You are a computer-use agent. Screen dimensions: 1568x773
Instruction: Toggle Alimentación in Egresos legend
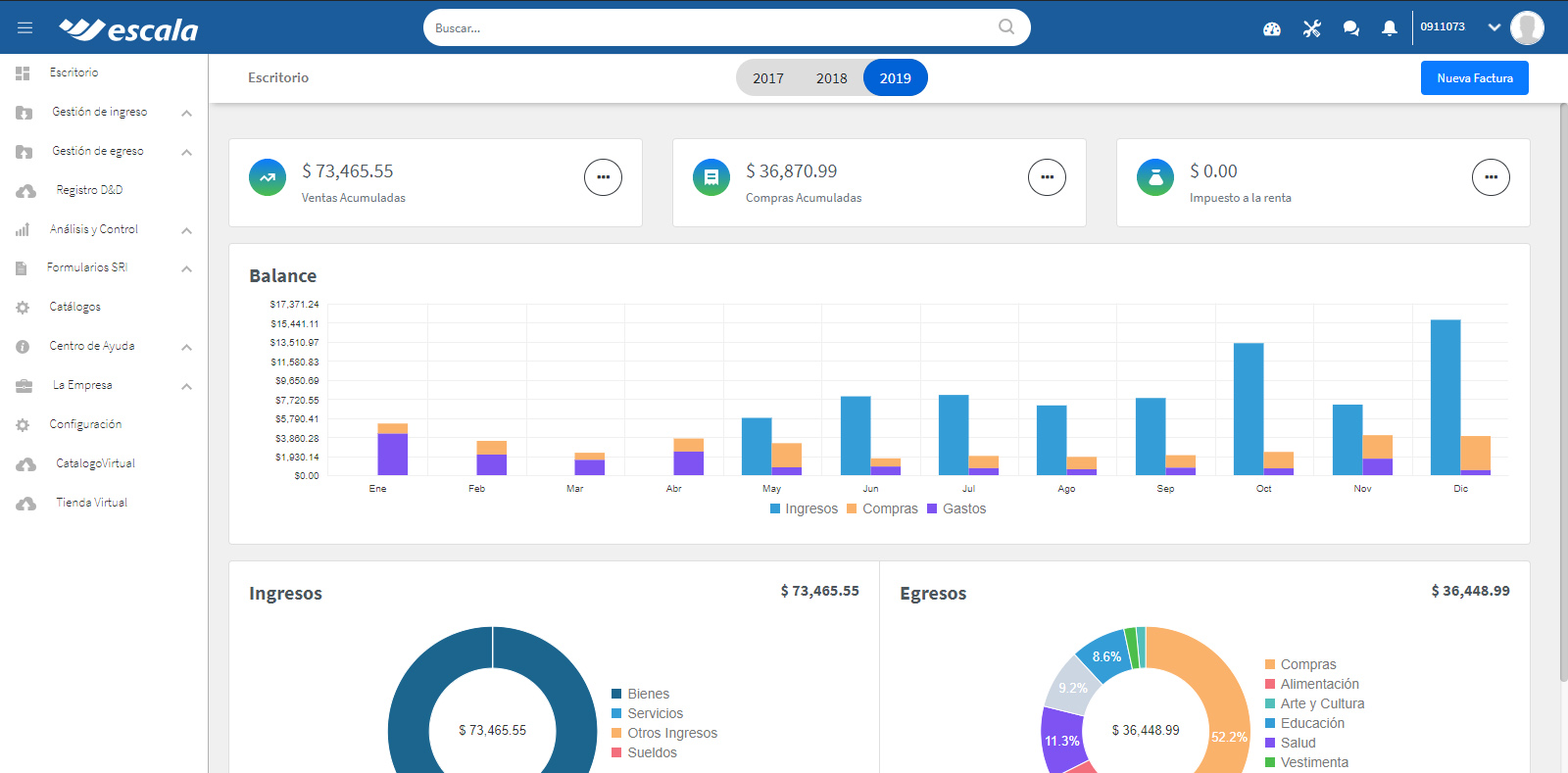pyautogui.click(x=1312, y=684)
